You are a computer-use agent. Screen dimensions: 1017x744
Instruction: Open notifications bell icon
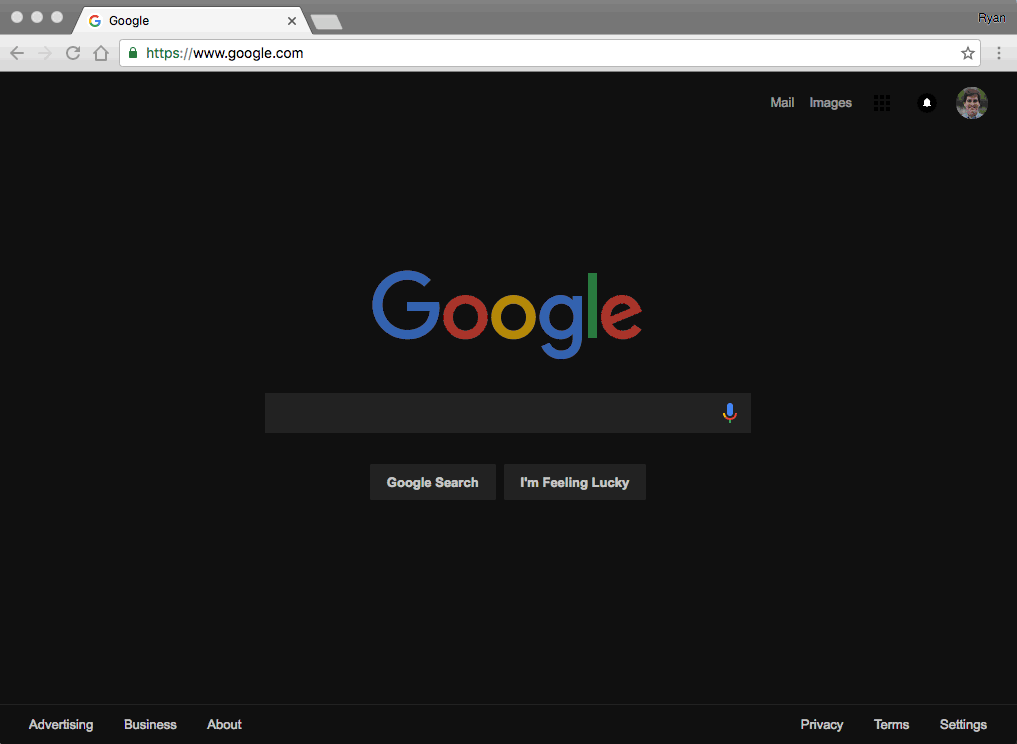(x=927, y=102)
